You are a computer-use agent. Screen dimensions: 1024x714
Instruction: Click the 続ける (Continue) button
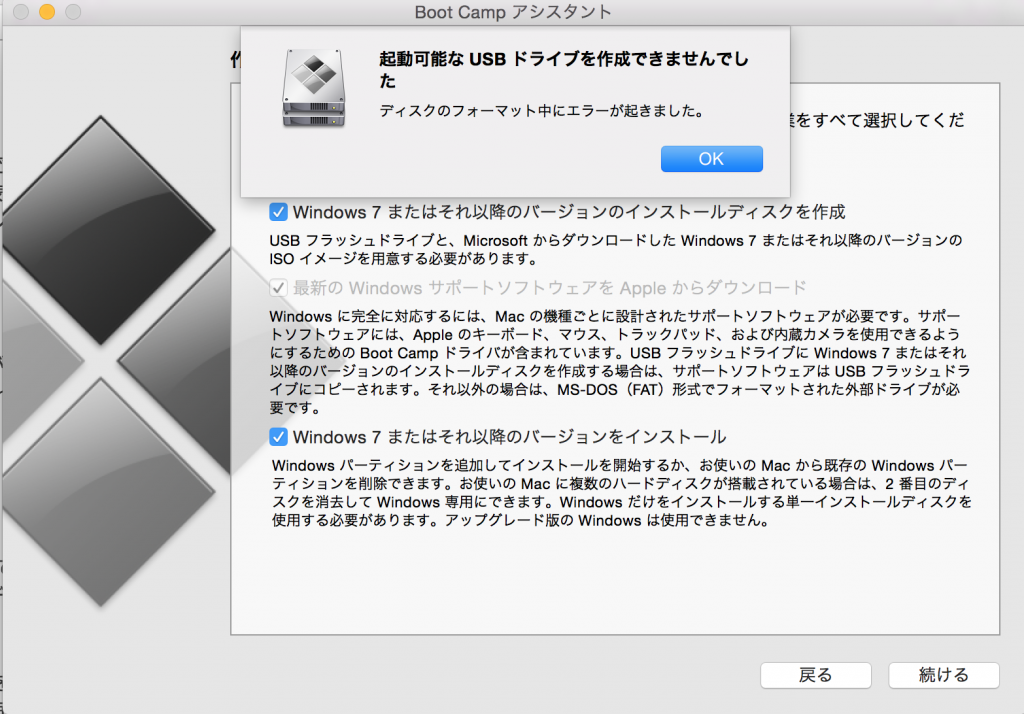pos(943,675)
